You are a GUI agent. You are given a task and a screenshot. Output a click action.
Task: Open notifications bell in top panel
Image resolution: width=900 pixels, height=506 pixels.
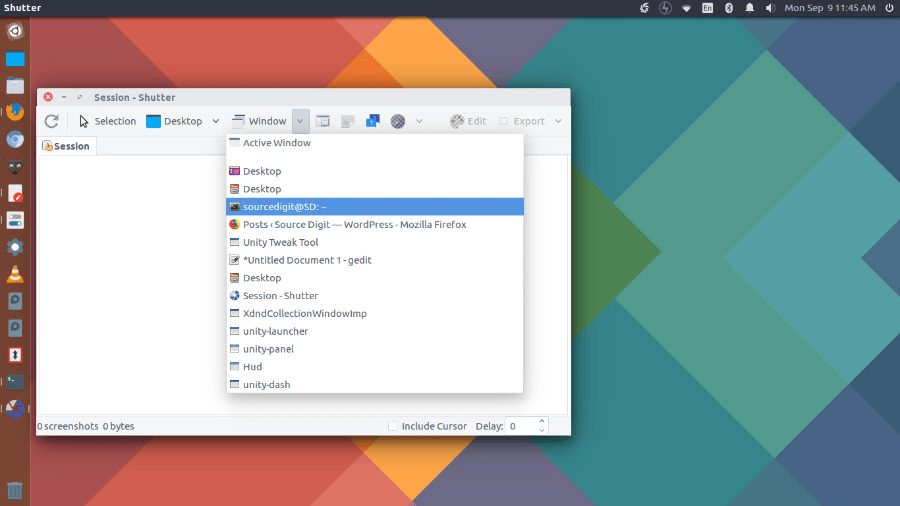750,8
